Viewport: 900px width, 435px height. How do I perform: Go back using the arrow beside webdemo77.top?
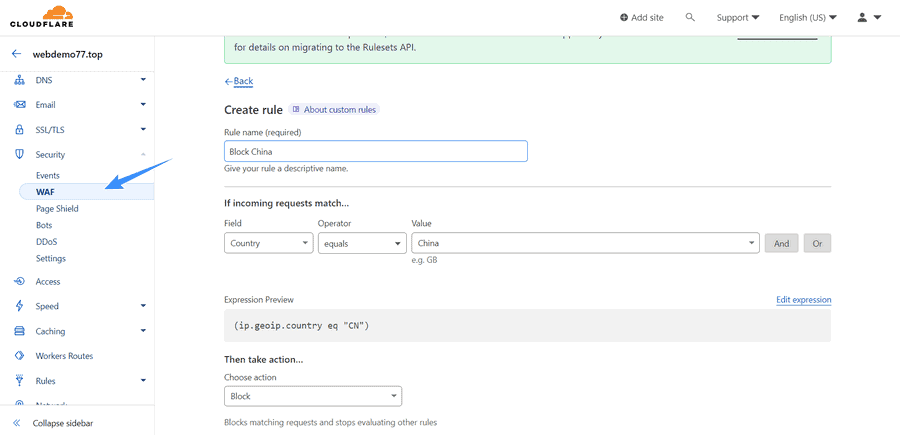click(16, 55)
